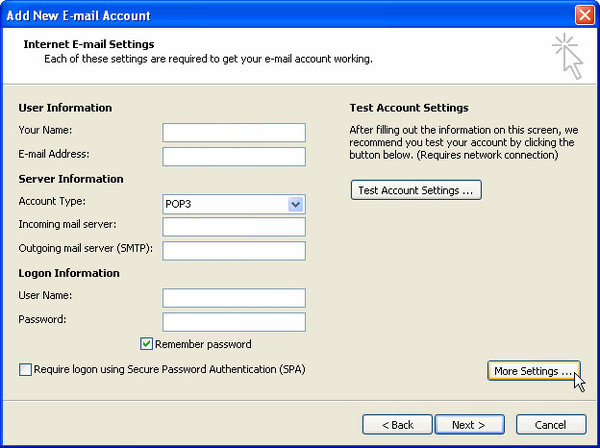Viewport: 600px width, 448px height.
Task: Uncheck the Remember password checkbox
Action: point(147,344)
